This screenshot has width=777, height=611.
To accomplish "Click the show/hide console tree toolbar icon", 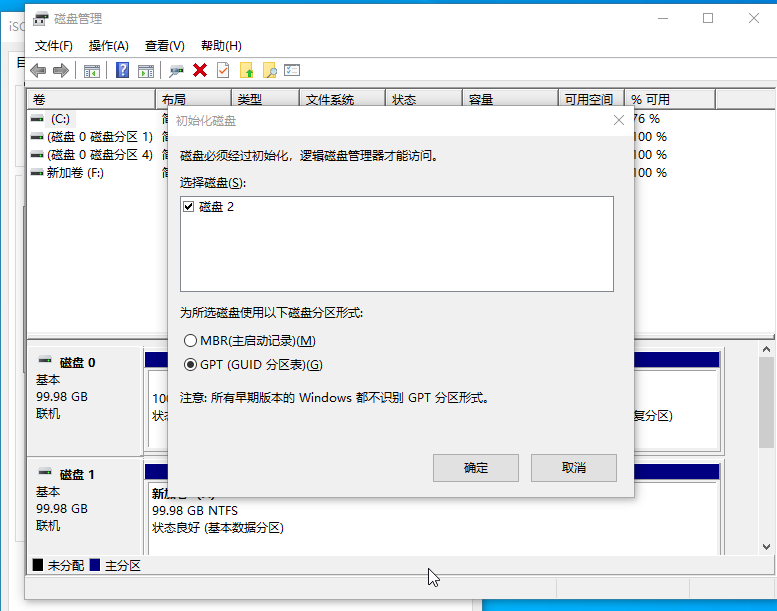I will [92, 70].
